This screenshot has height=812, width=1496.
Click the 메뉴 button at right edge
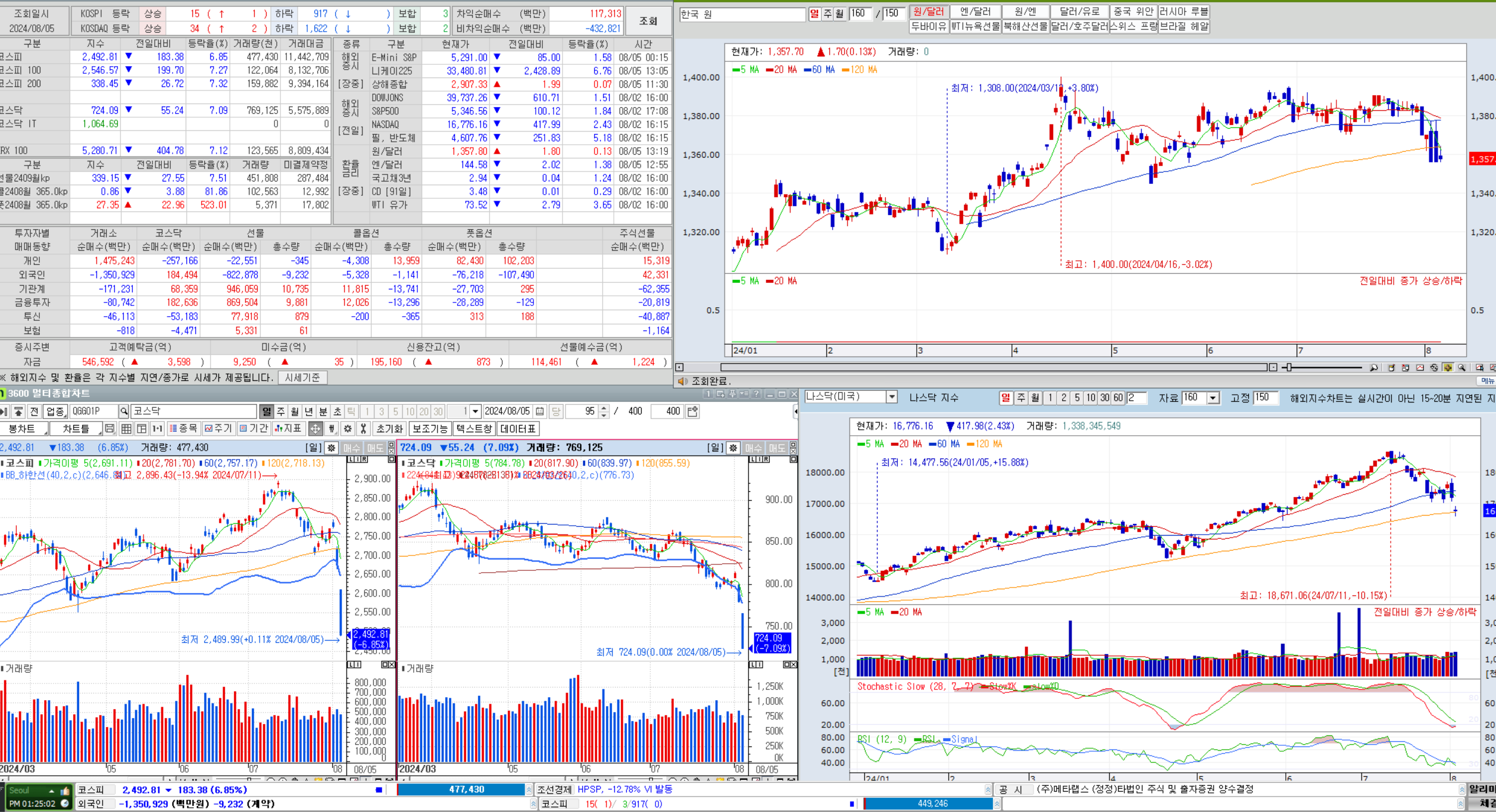click(x=1488, y=381)
